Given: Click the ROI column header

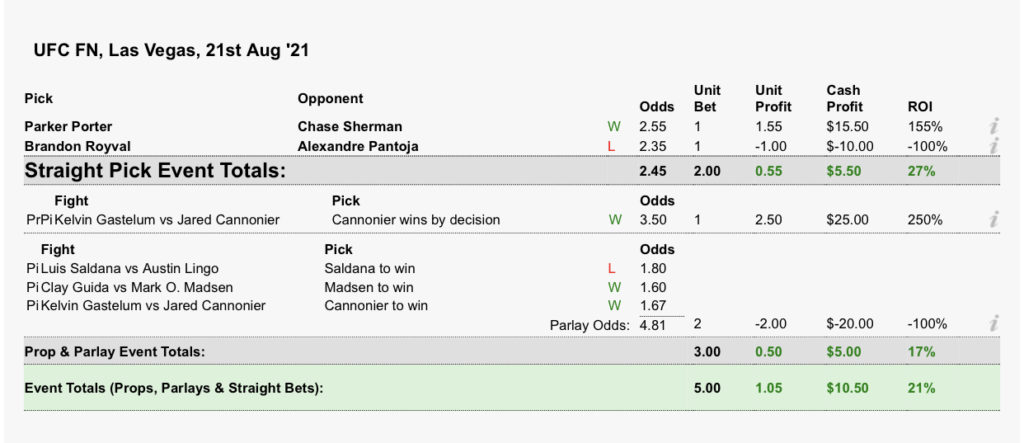Looking at the screenshot, I should (x=919, y=106).
